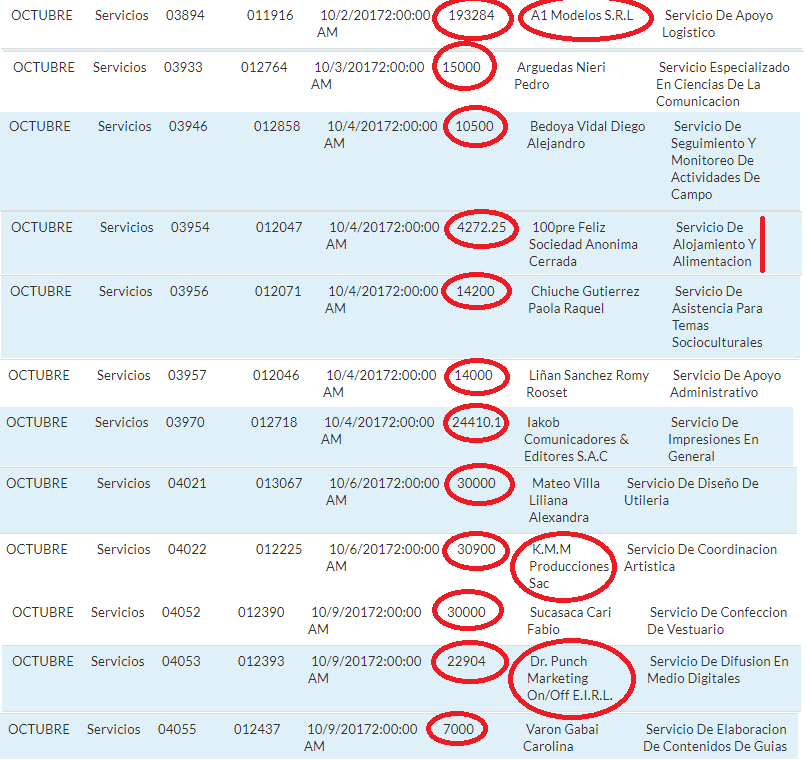Click code 012046
The width and height of the screenshot is (807, 760).
(x=276, y=376)
